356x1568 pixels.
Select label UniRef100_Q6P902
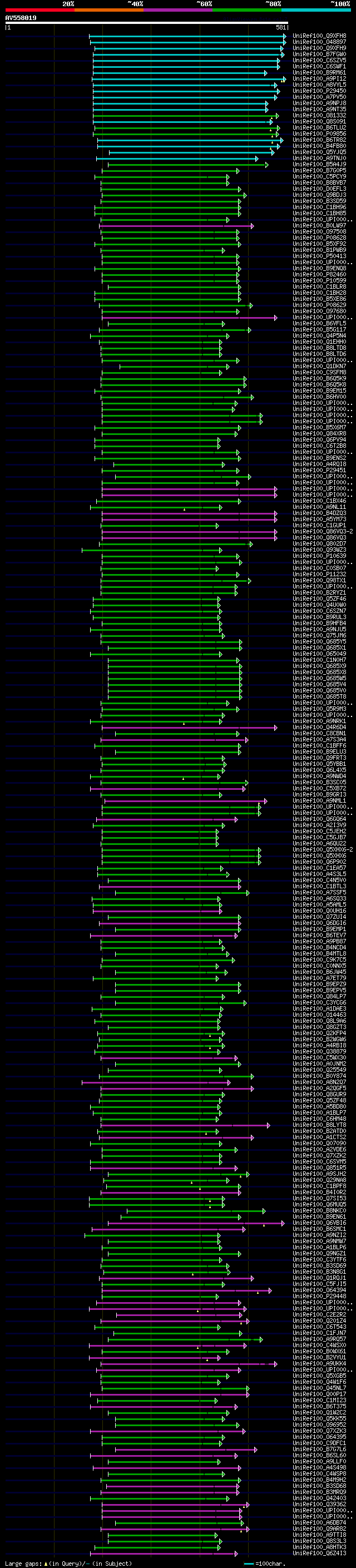(x=319, y=862)
